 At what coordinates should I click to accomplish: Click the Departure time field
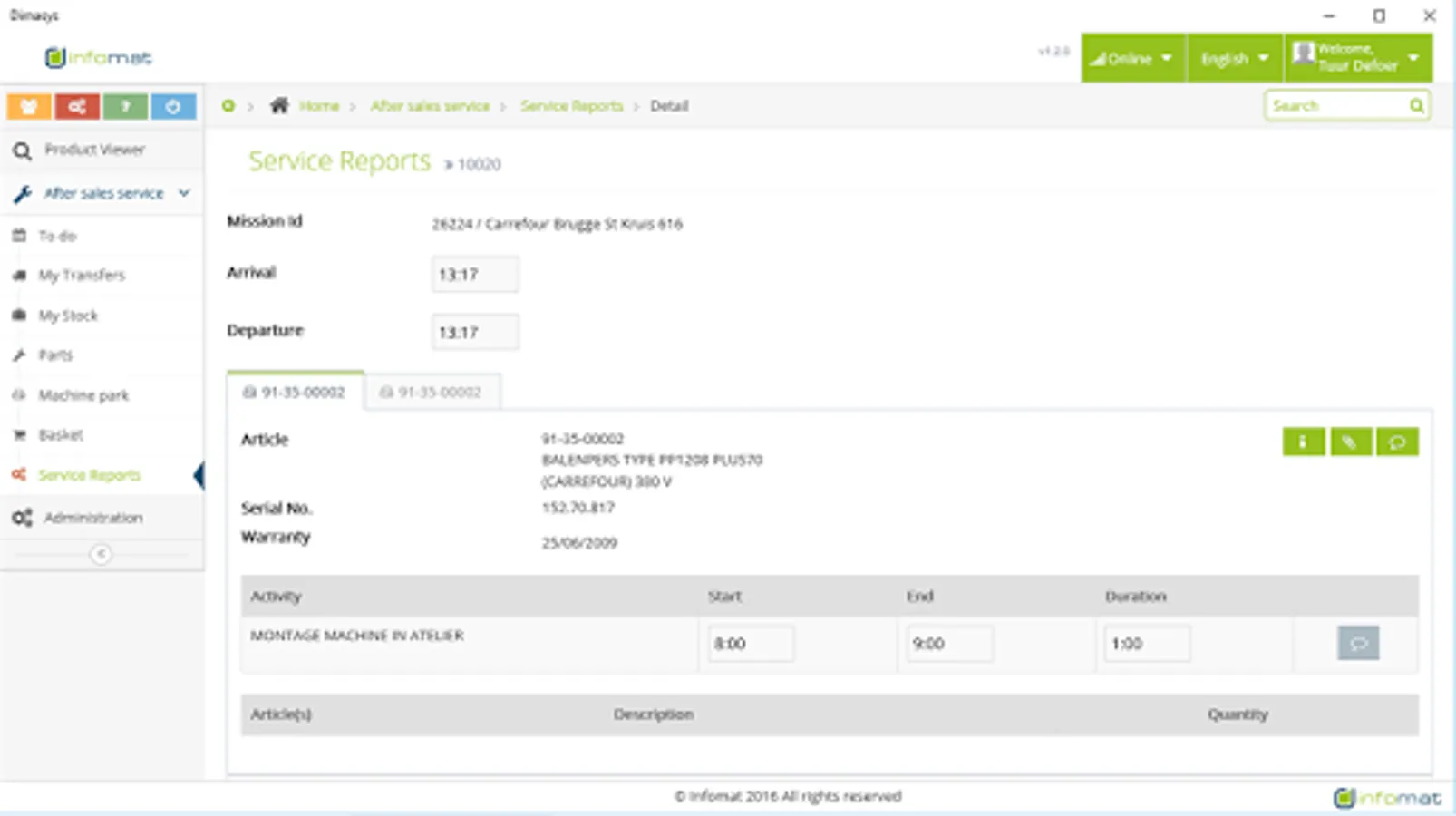(x=475, y=332)
